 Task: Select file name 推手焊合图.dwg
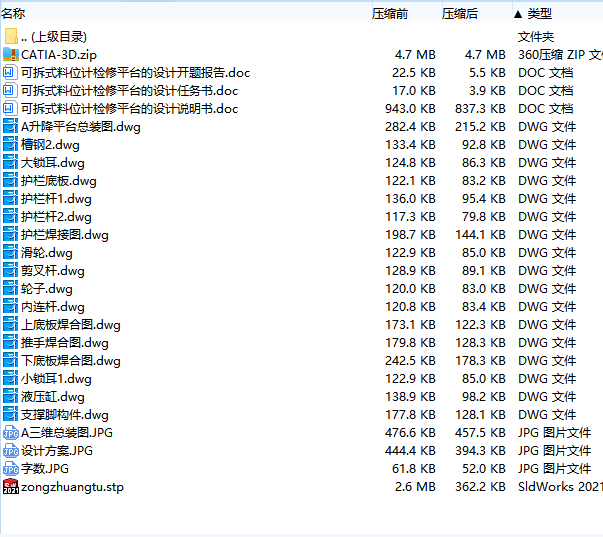pos(65,343)
